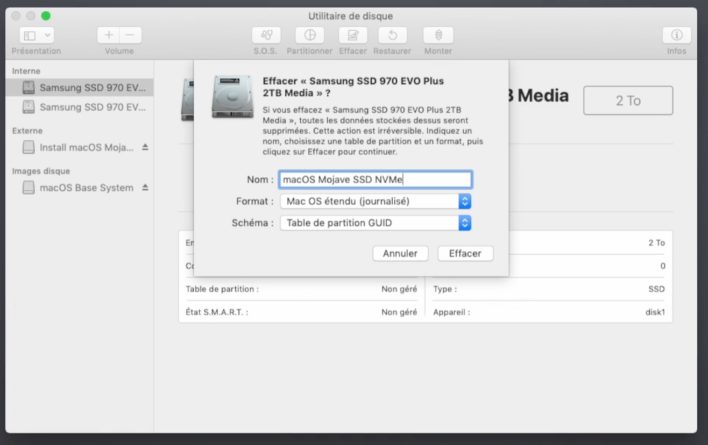
Task: Click the 2 To capacity box
Action: click(x=628, y=101)
